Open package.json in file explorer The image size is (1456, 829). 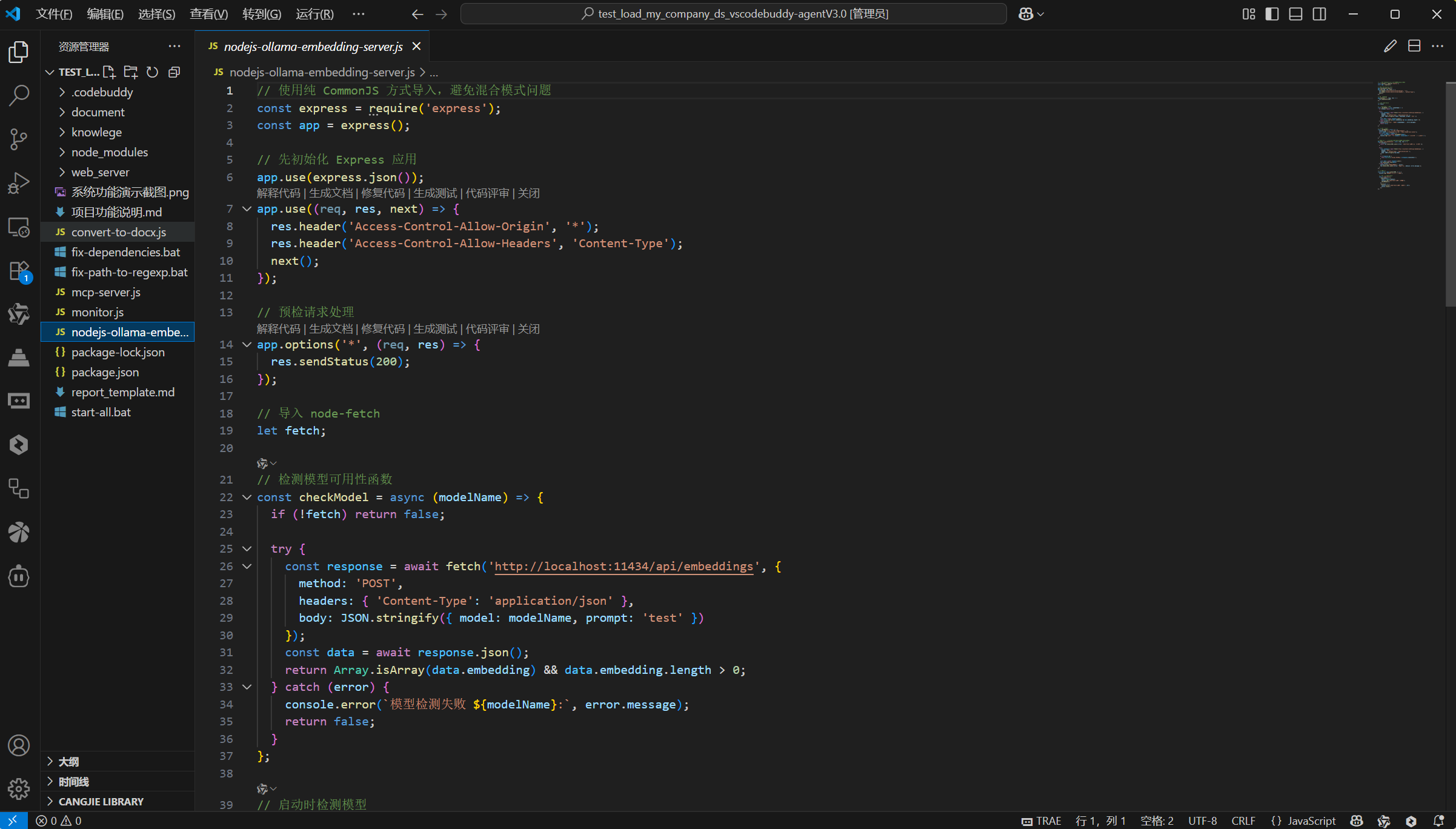pos(105,372)
